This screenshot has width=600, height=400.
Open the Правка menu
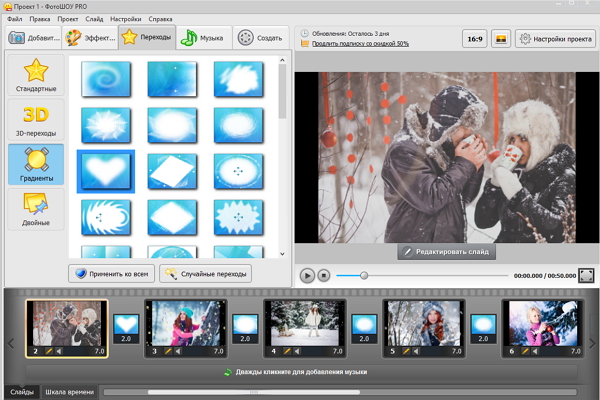click(x=40, y=19)
